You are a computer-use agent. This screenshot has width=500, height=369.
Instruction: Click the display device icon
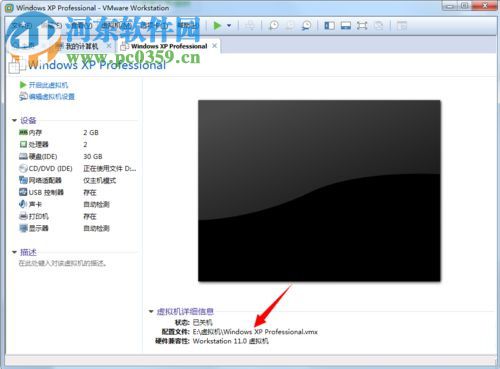(23, 228)
